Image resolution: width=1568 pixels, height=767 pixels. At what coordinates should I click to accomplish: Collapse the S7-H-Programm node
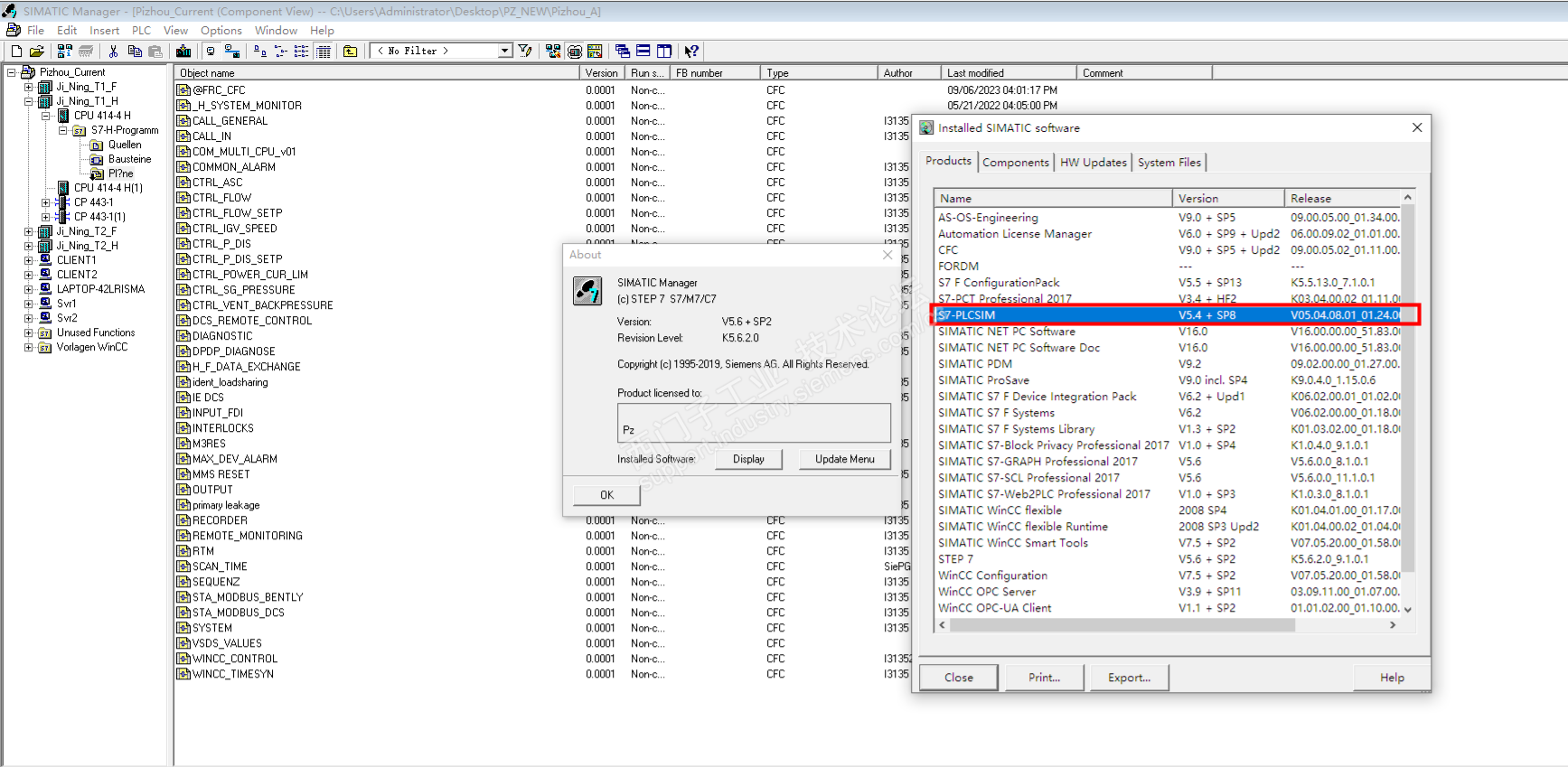click(63, 130)
